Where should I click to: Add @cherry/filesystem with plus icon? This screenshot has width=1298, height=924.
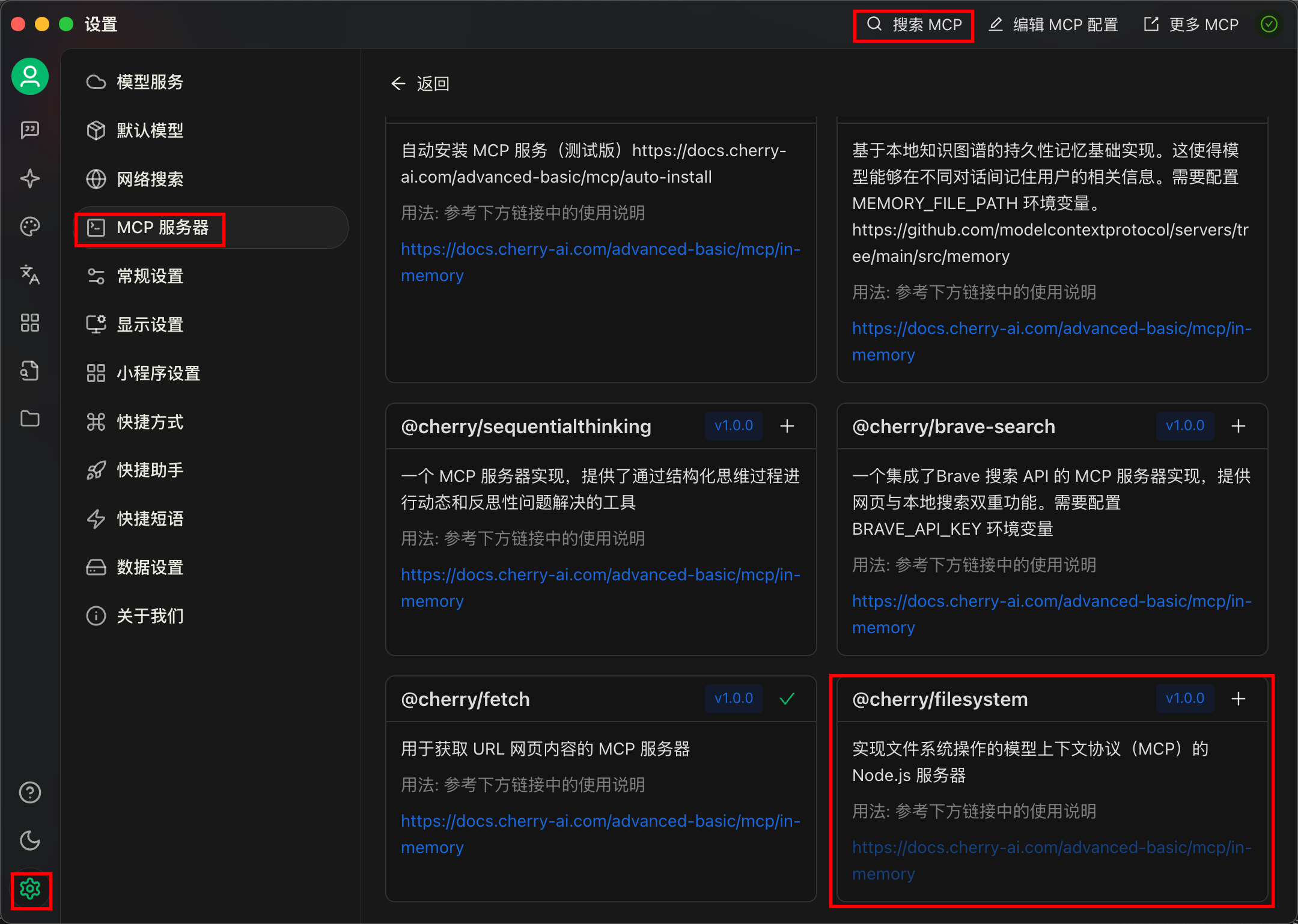(1239, 699)
